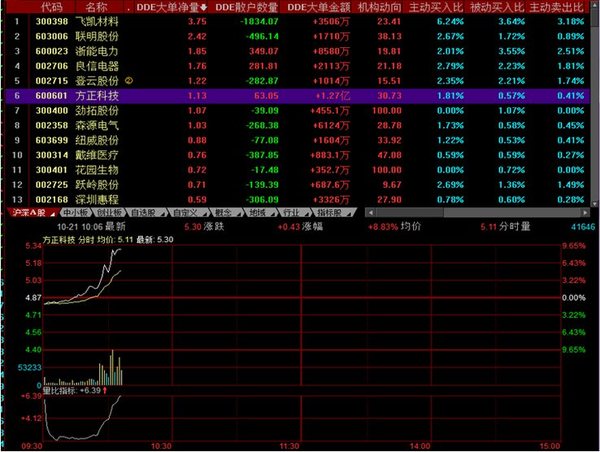
Task: Click the +8580万 amount for 浙能电力
Action: coord(331,51)
